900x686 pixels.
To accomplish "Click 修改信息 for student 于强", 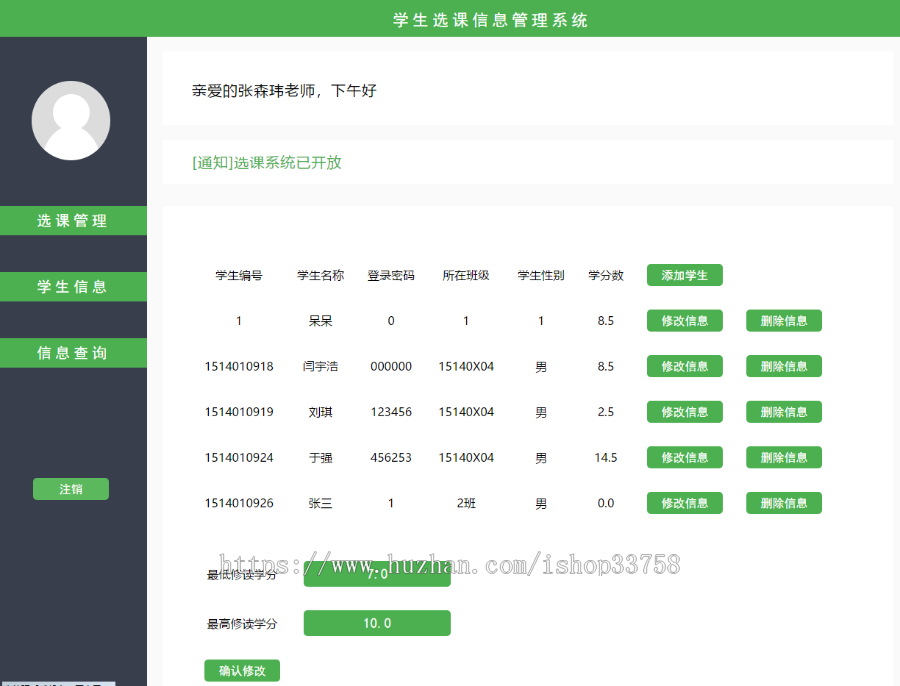I will (684, 457).
